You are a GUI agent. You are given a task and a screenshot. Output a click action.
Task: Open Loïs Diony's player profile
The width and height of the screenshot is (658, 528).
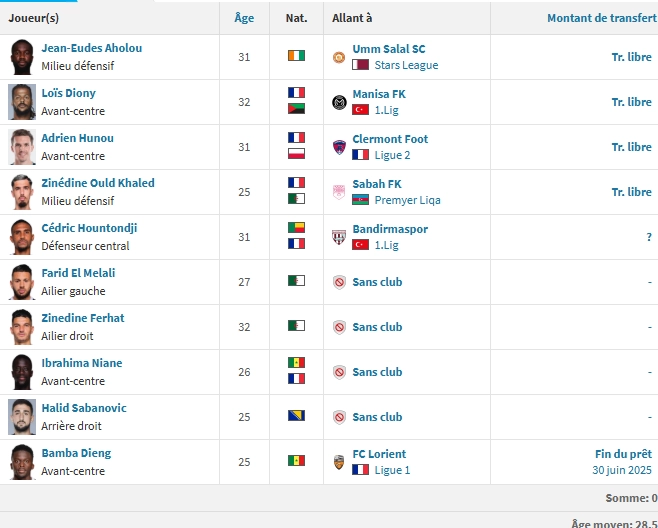(x=68, y=93)
